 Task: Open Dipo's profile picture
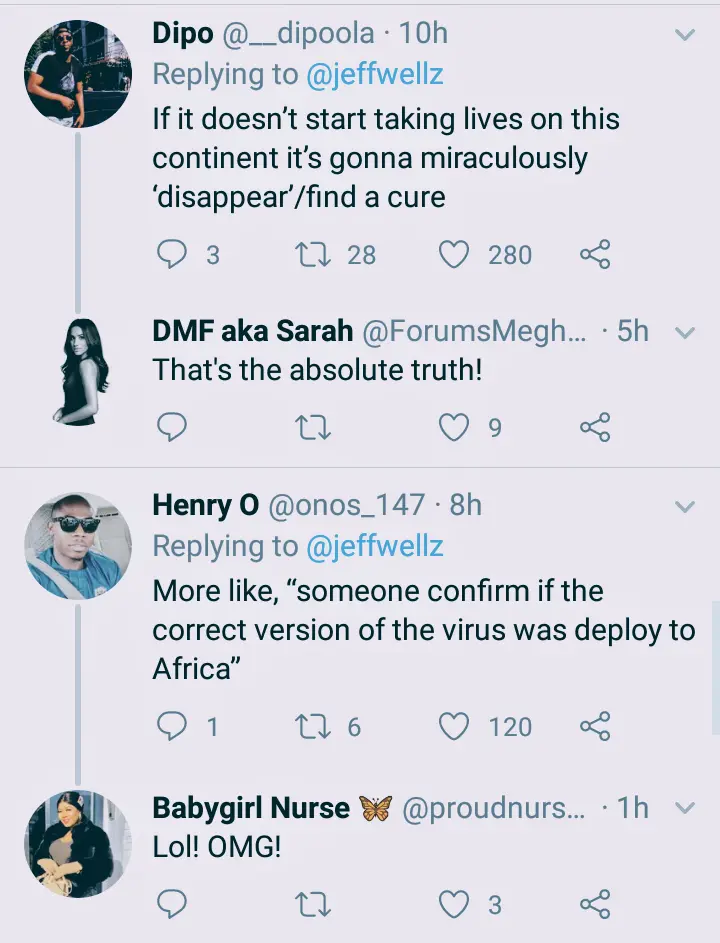[x=78, y=73]
